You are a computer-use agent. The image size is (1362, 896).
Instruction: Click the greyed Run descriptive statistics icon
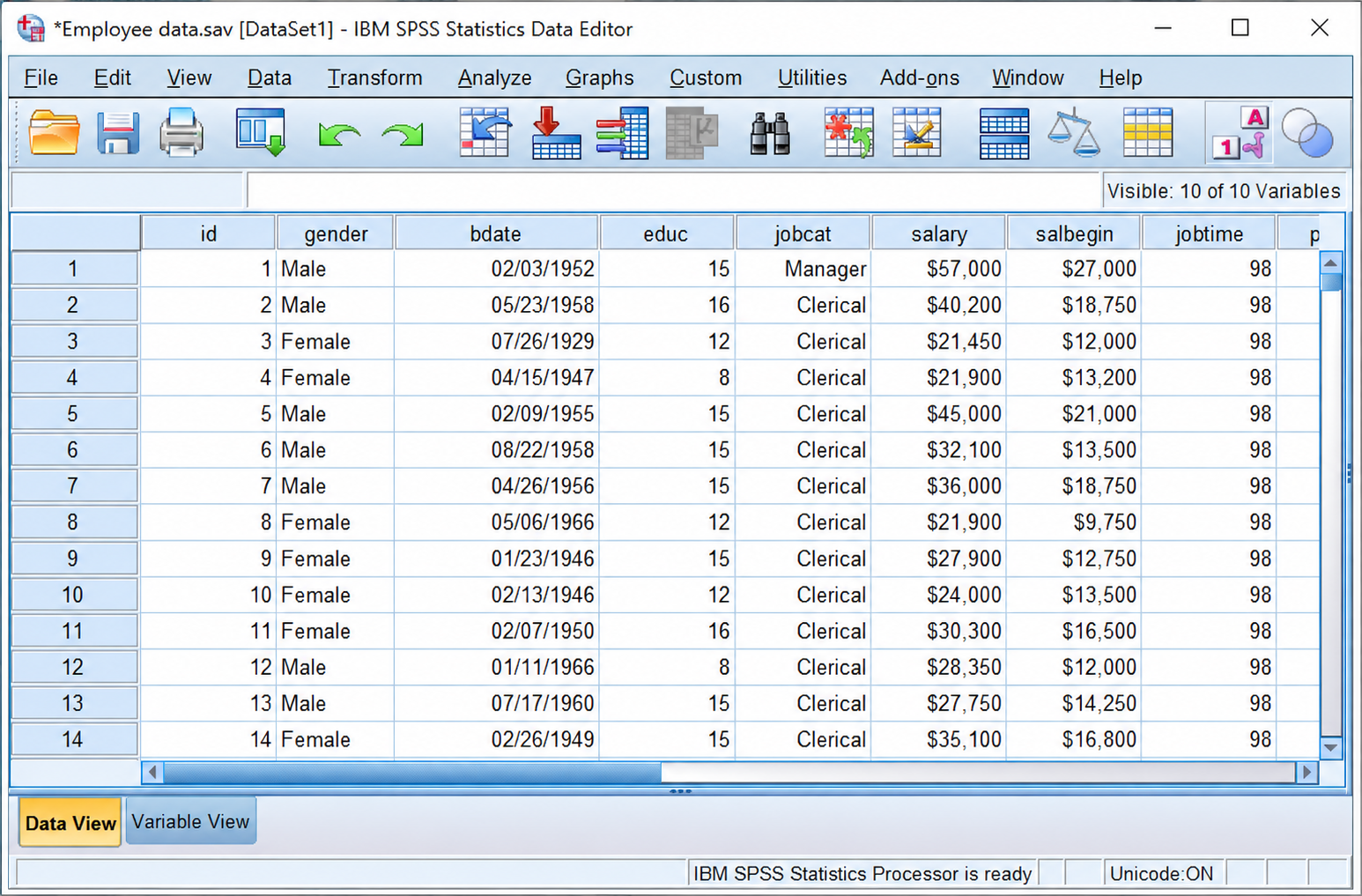pyautogui.click(x=692, y=133)
